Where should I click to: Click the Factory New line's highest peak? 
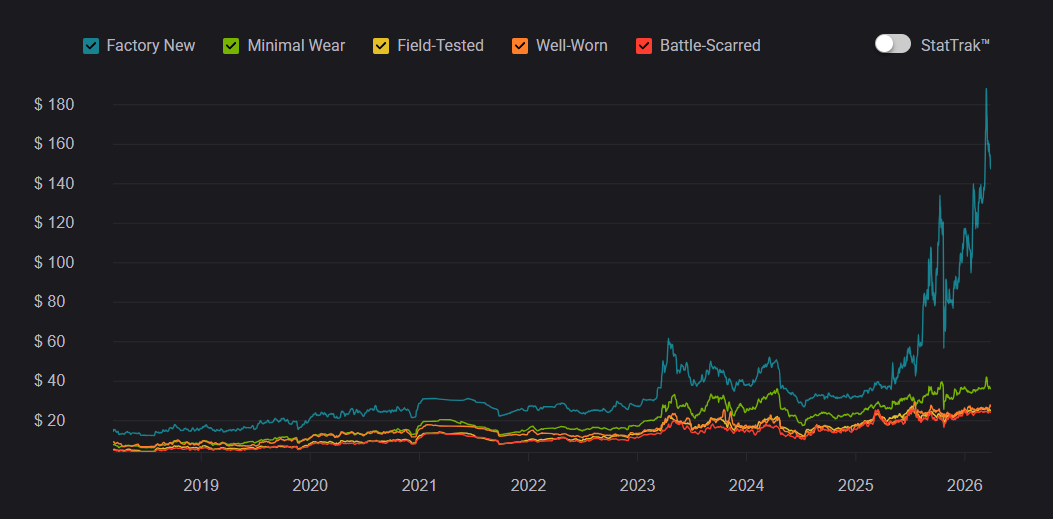coord(986,89)
